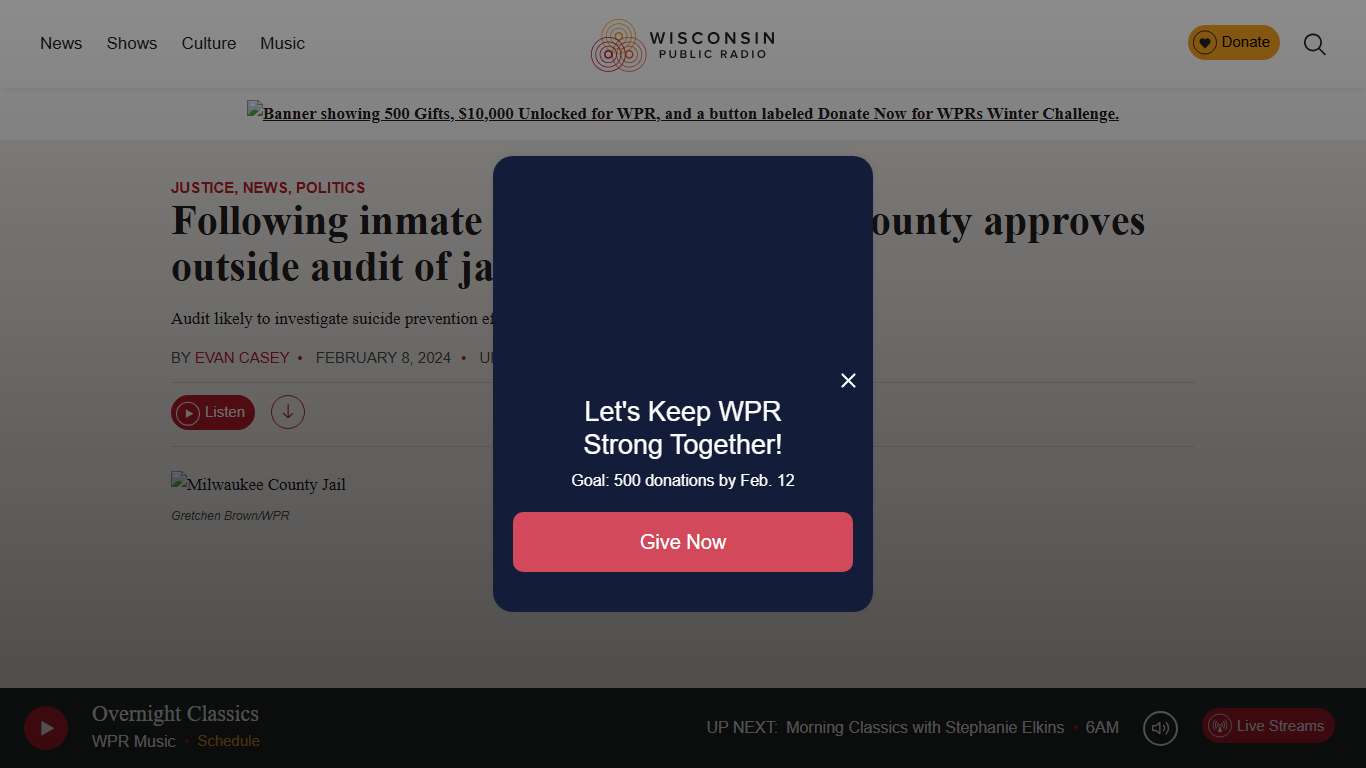Click the heart Donate button
Viewport: 1366px width, 768px height.
[1233, 42]
